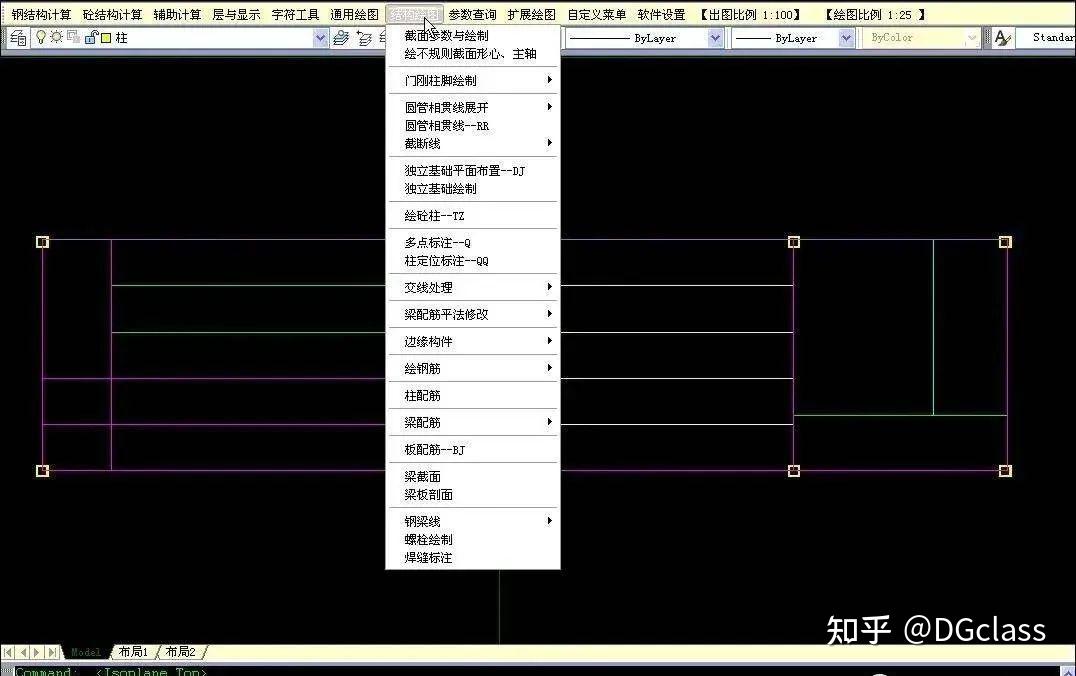Switch to the 布局1 layout tab
Viewport: 1076px width, 676px height.
[133, 652]
